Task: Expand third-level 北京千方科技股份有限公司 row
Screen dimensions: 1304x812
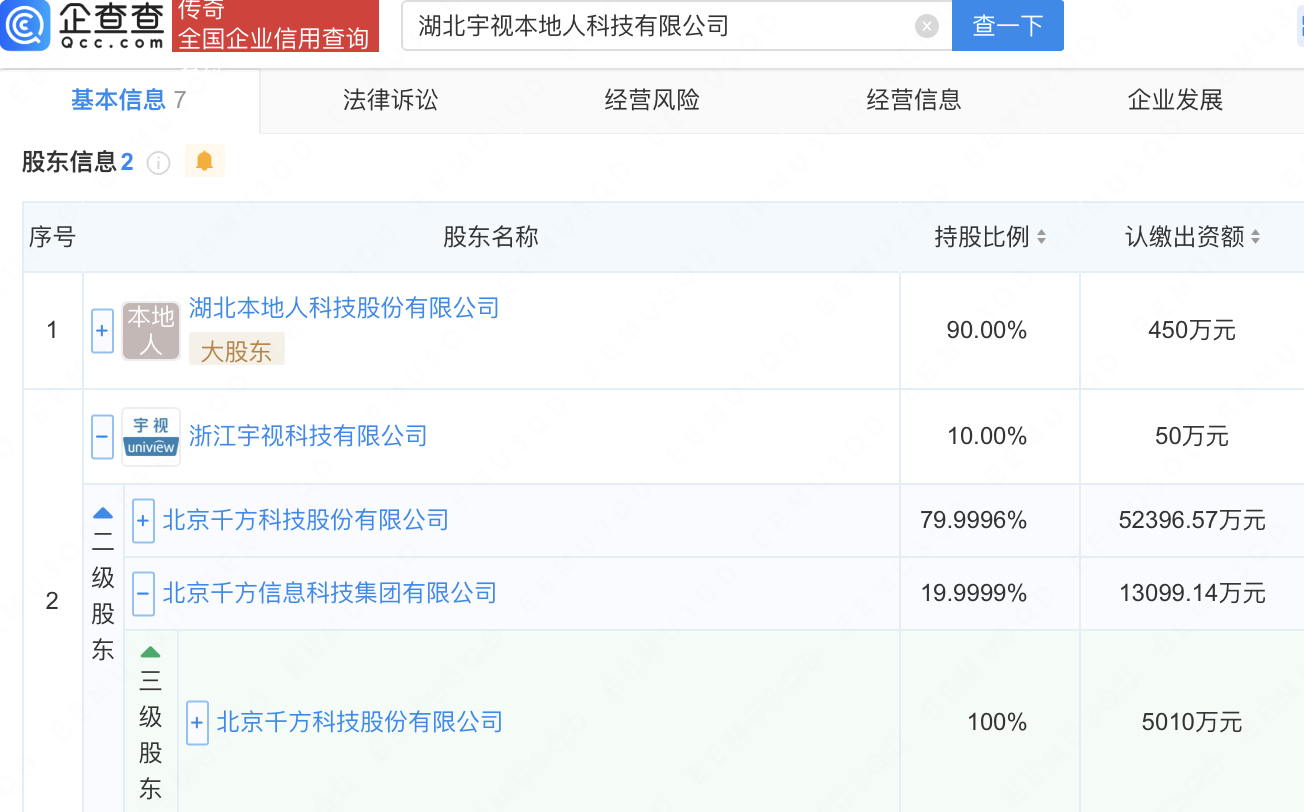Action: [x=197, y=722]
